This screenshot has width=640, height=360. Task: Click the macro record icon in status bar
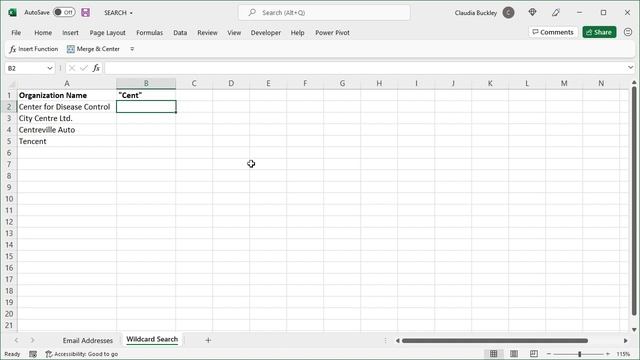click(x=33, y=354)
